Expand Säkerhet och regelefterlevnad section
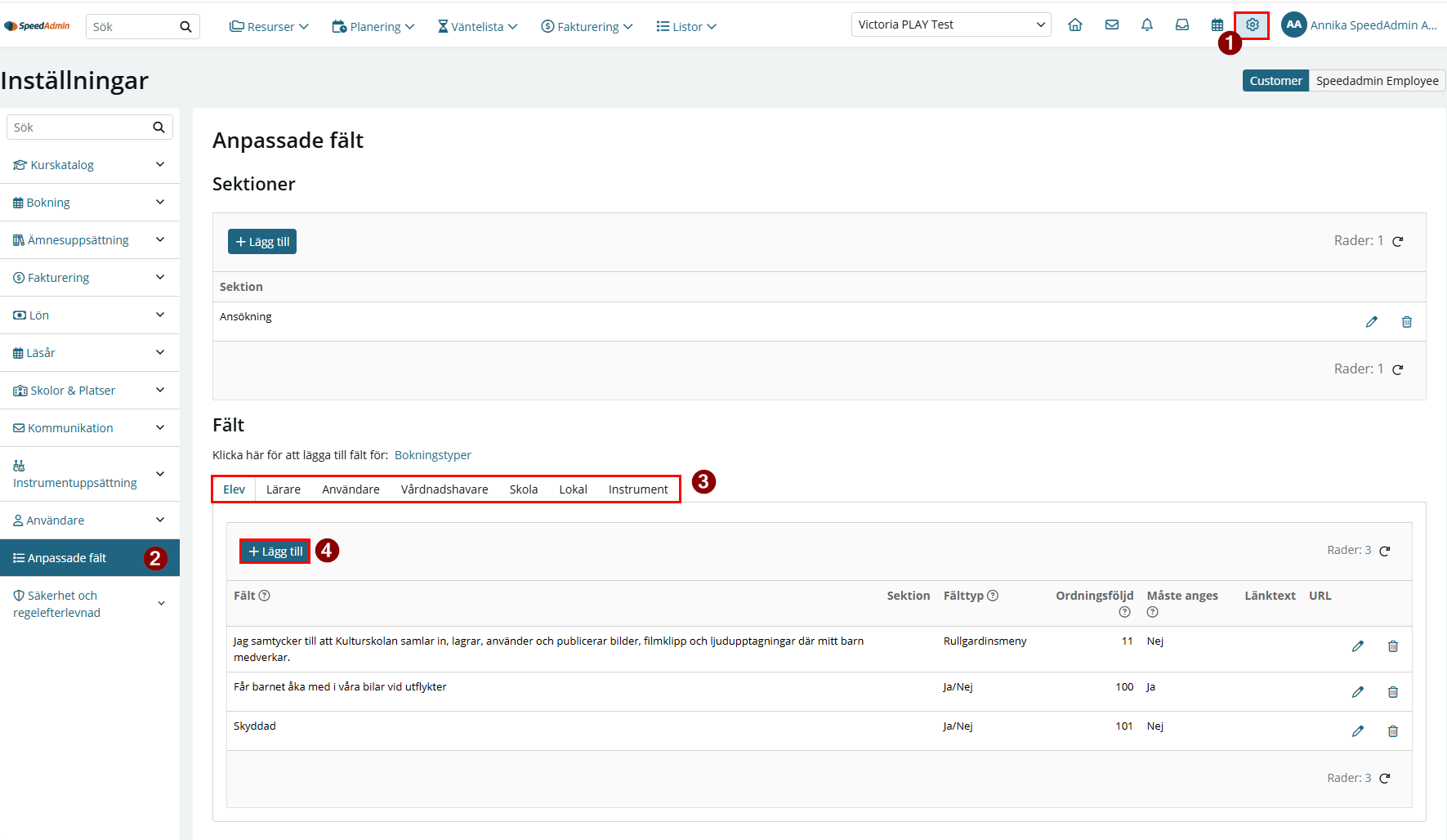 click(90, 604)
